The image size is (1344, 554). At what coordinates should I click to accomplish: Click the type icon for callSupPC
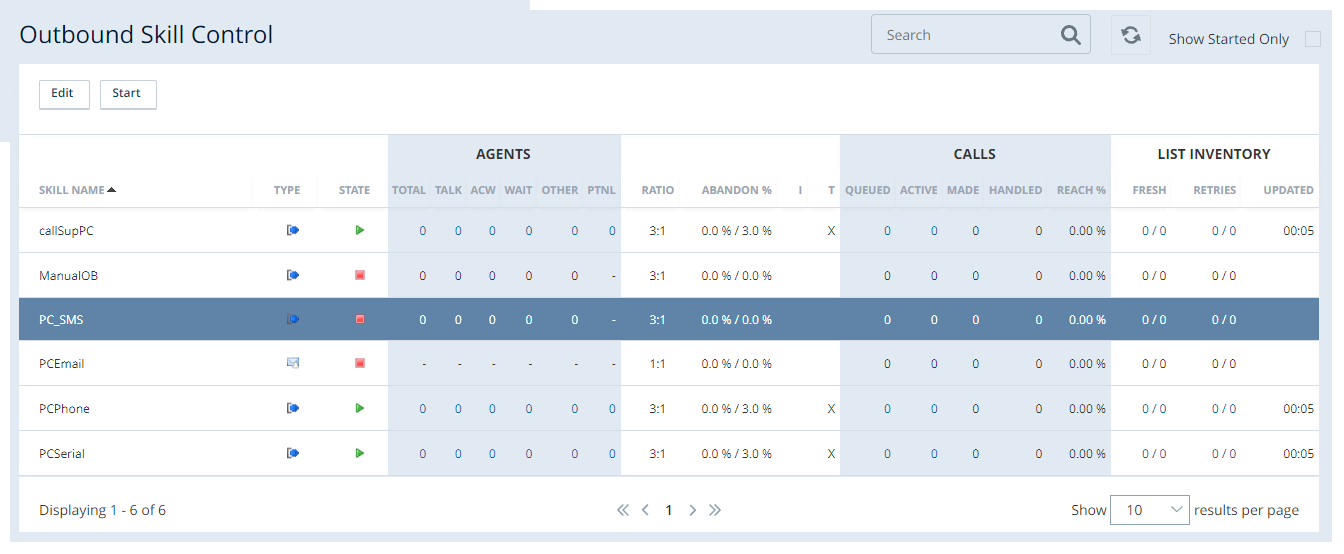click(x=293, y=230)
